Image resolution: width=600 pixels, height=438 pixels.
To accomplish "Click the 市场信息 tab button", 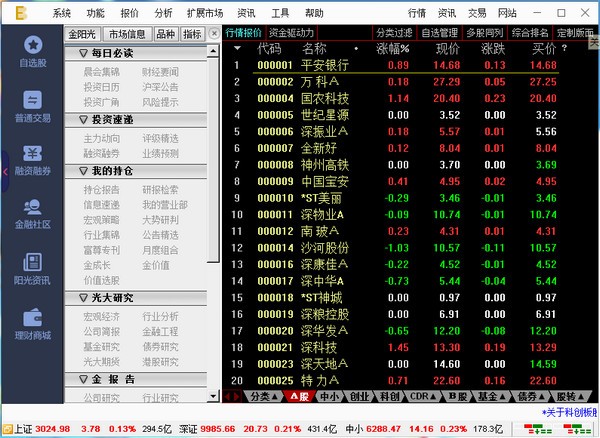I will (127, 33).
